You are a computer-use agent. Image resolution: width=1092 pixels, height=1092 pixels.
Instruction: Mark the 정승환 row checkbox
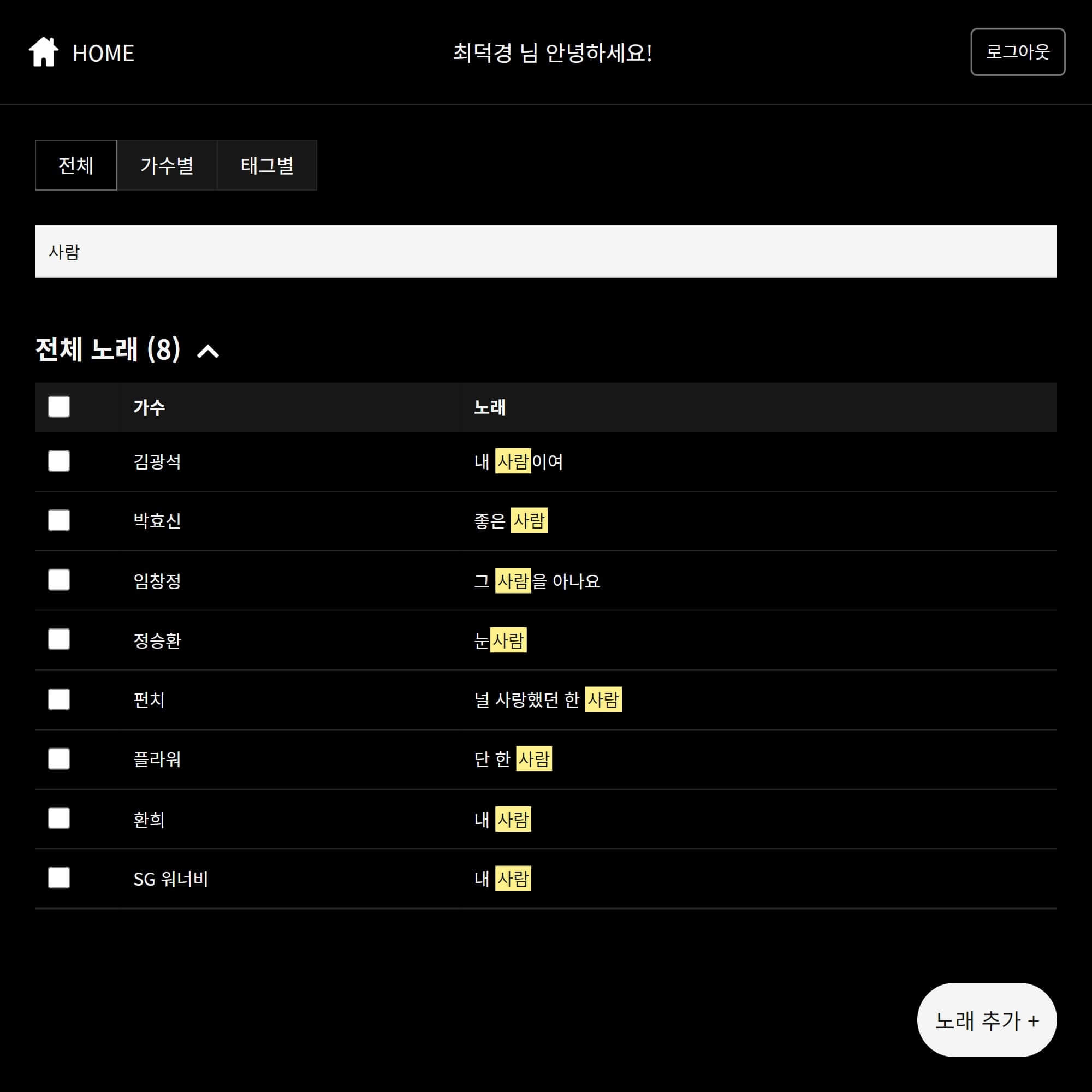click(59, 640)
